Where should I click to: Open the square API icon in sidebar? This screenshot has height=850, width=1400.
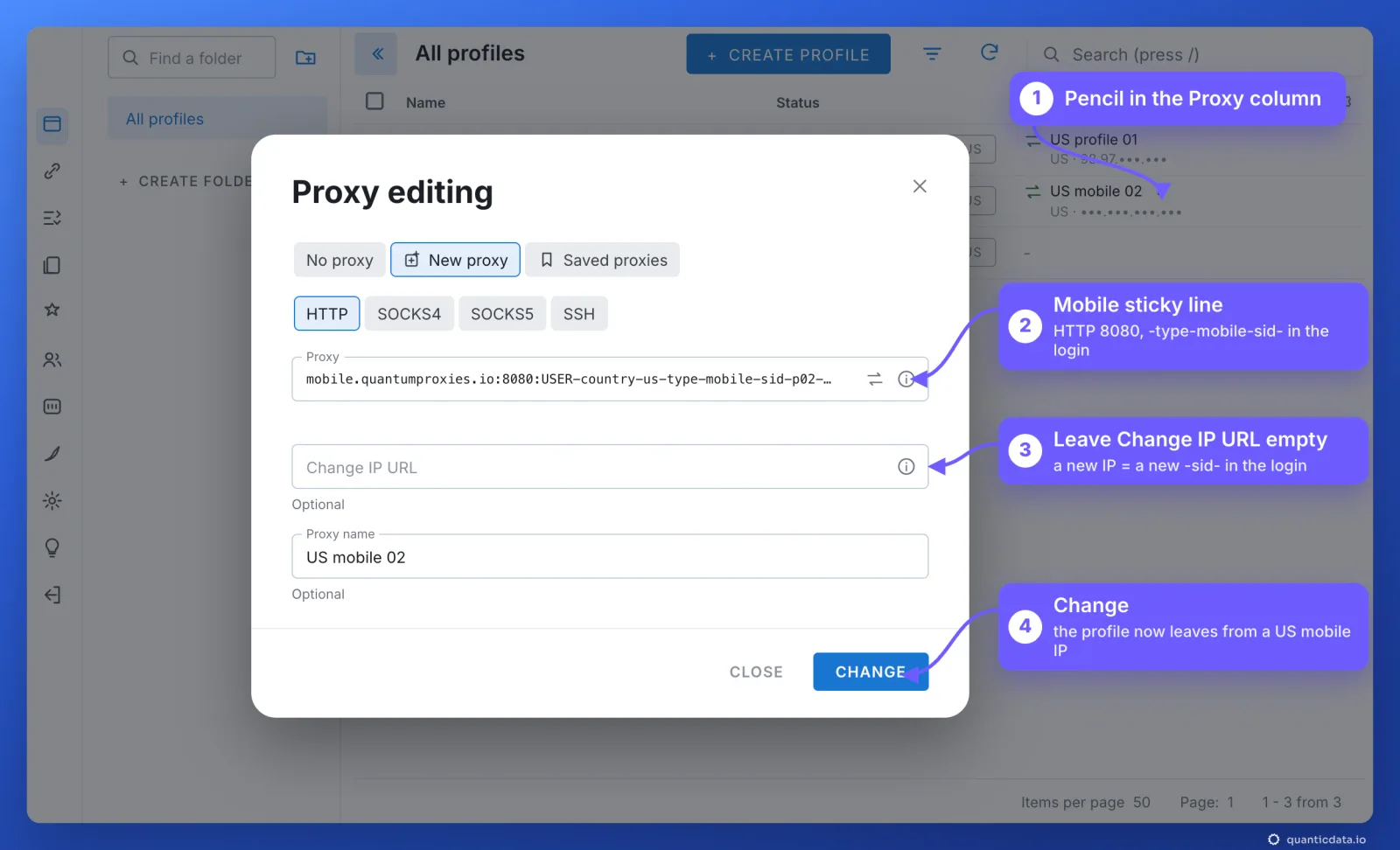(52, 407)
